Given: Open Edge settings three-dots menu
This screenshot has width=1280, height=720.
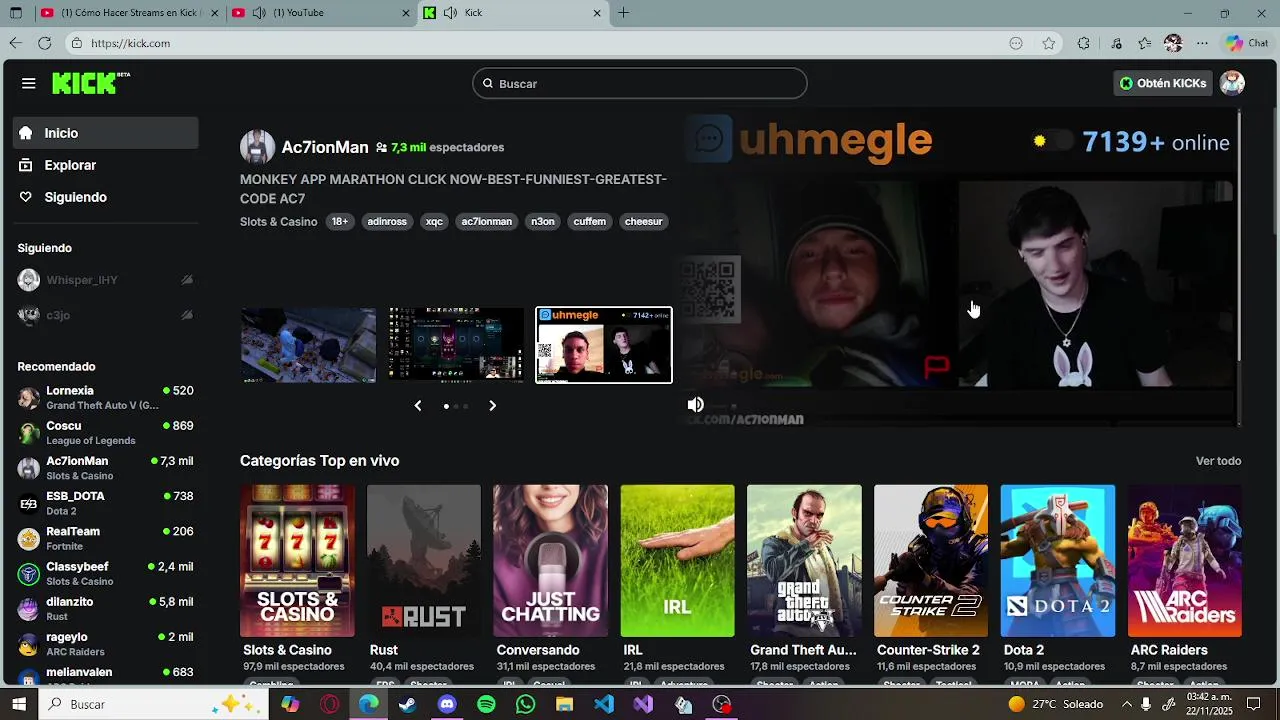Looking at the screenshot, I should (1202, 43).
